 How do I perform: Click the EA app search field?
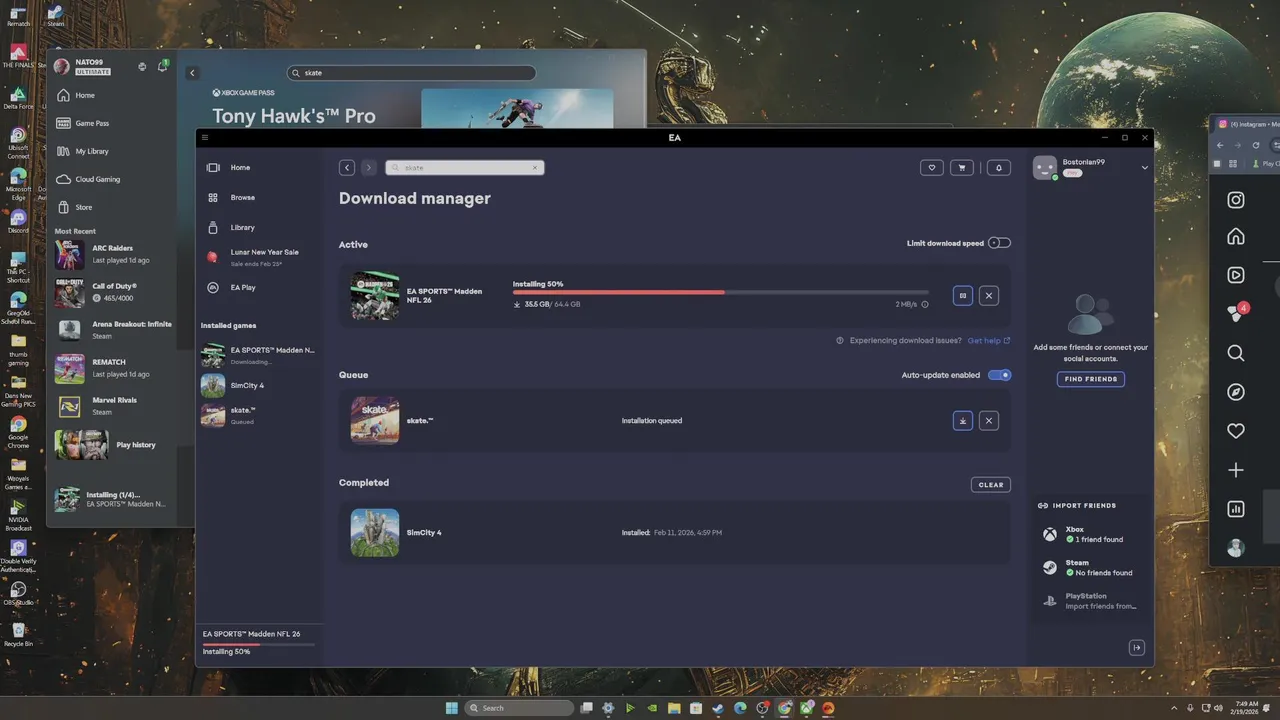pyautogui.click(x=464, y=168)
